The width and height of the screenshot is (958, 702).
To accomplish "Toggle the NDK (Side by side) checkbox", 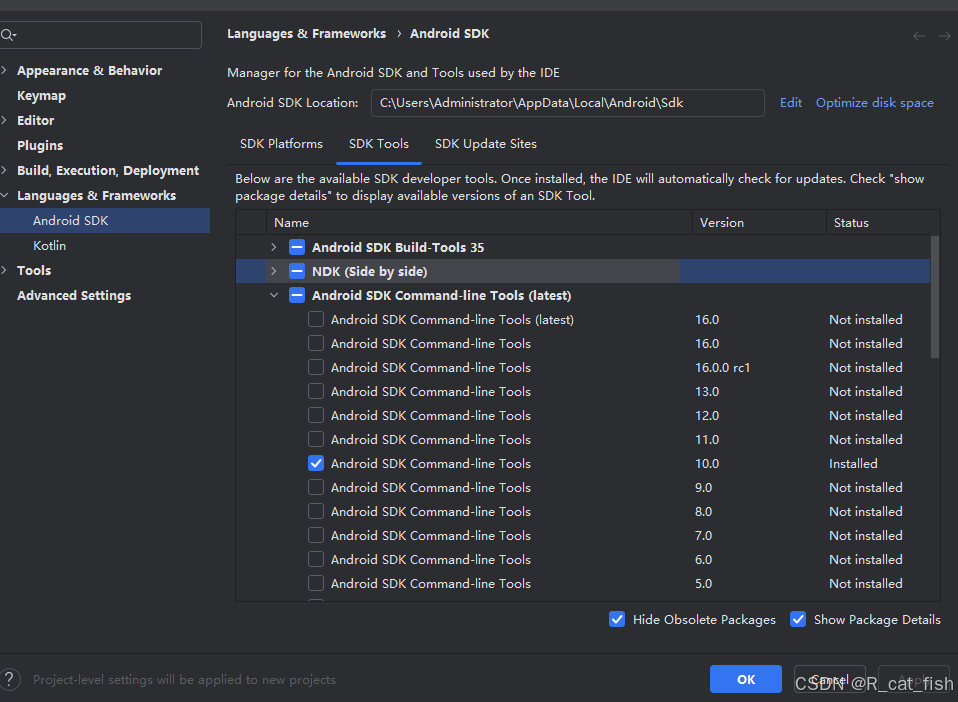I will click(297, 271).
